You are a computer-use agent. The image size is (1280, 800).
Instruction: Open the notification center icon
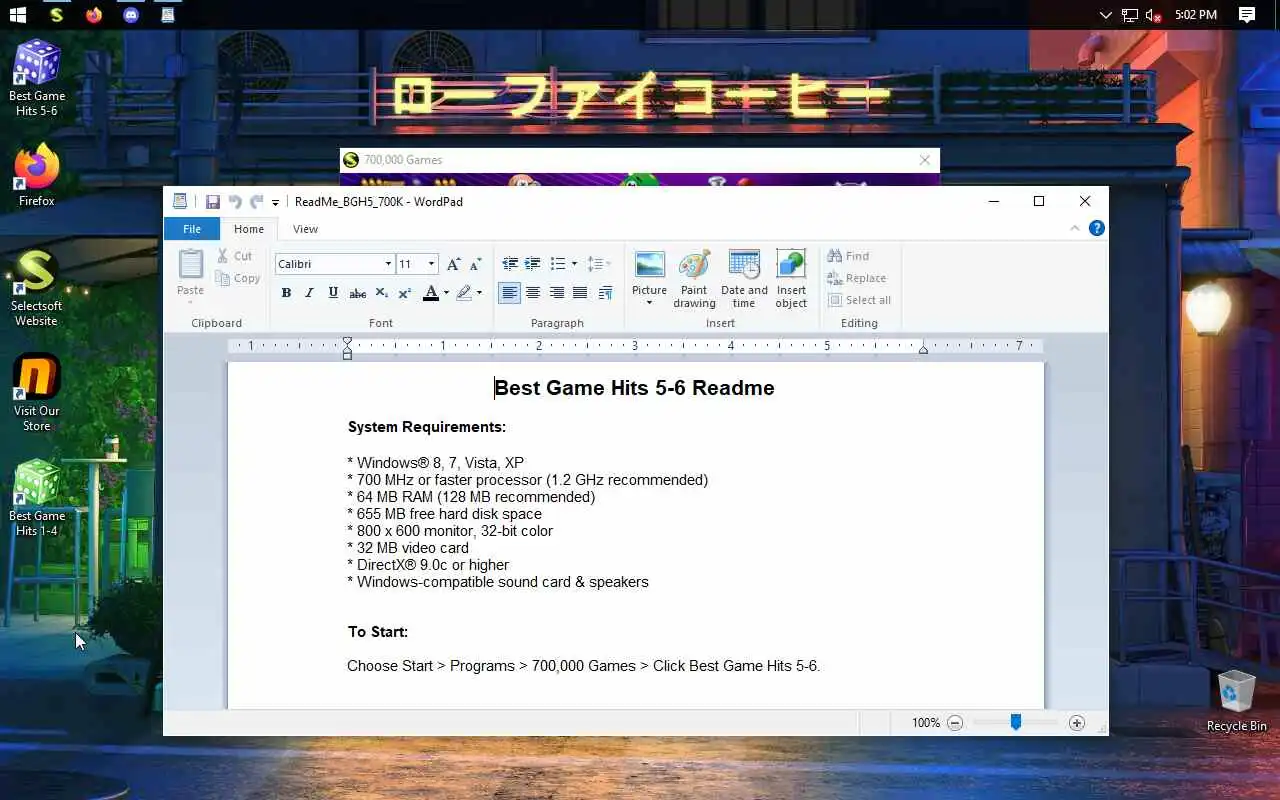click(x=1247, y=15)
